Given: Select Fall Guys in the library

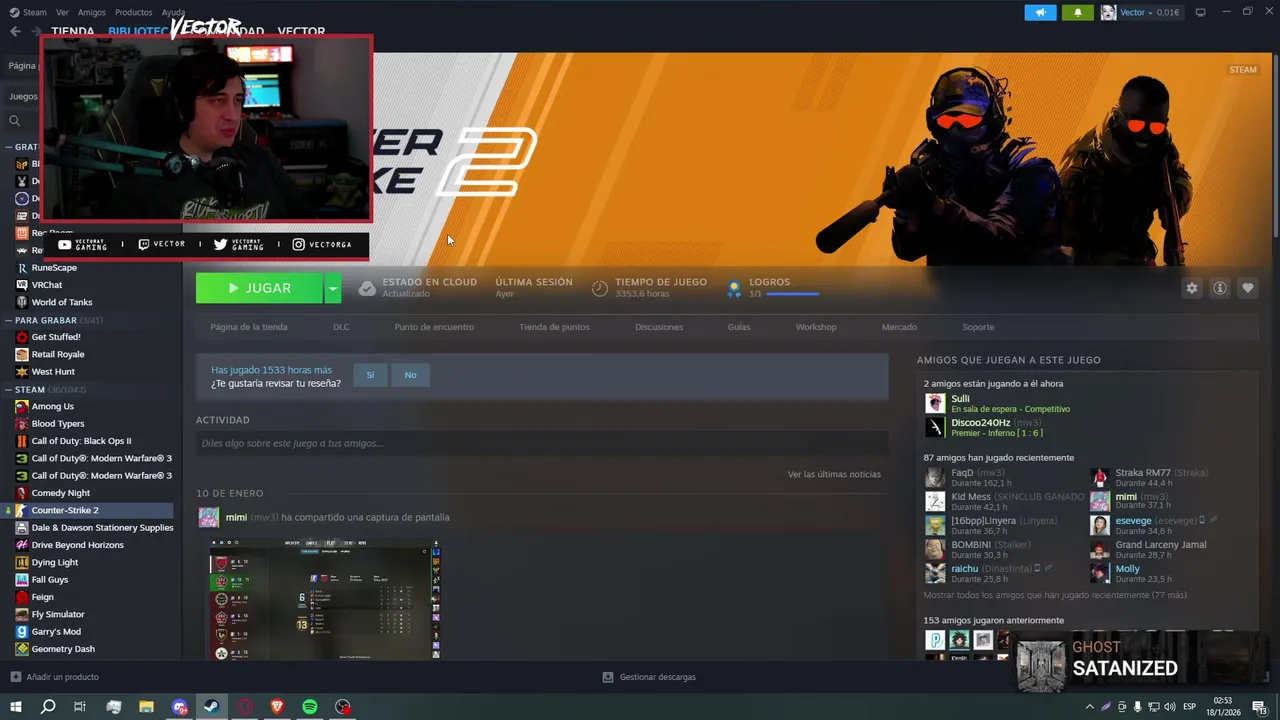Looking at the screenshot, I should [50, 580].
